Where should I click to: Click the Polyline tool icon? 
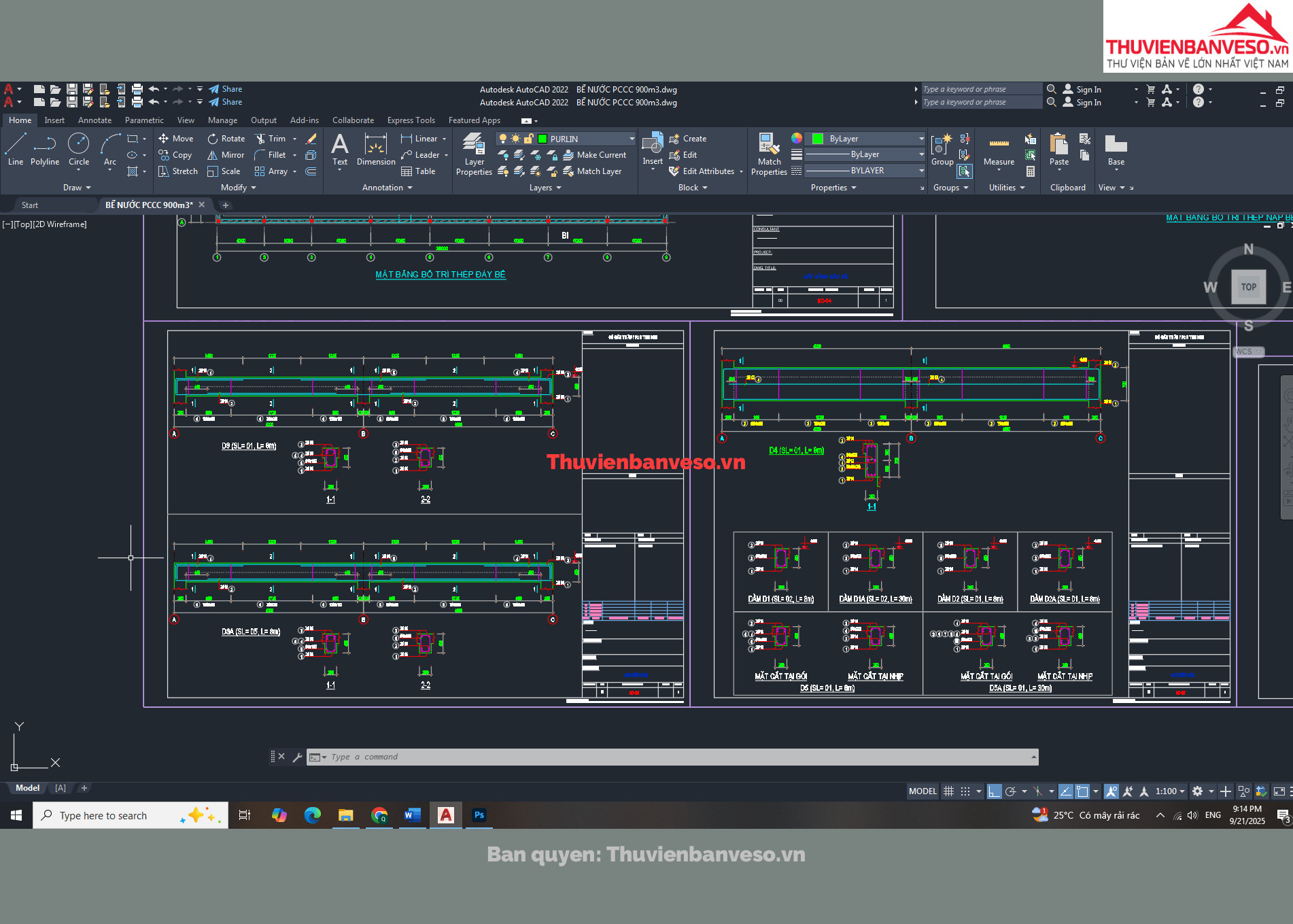45,150
